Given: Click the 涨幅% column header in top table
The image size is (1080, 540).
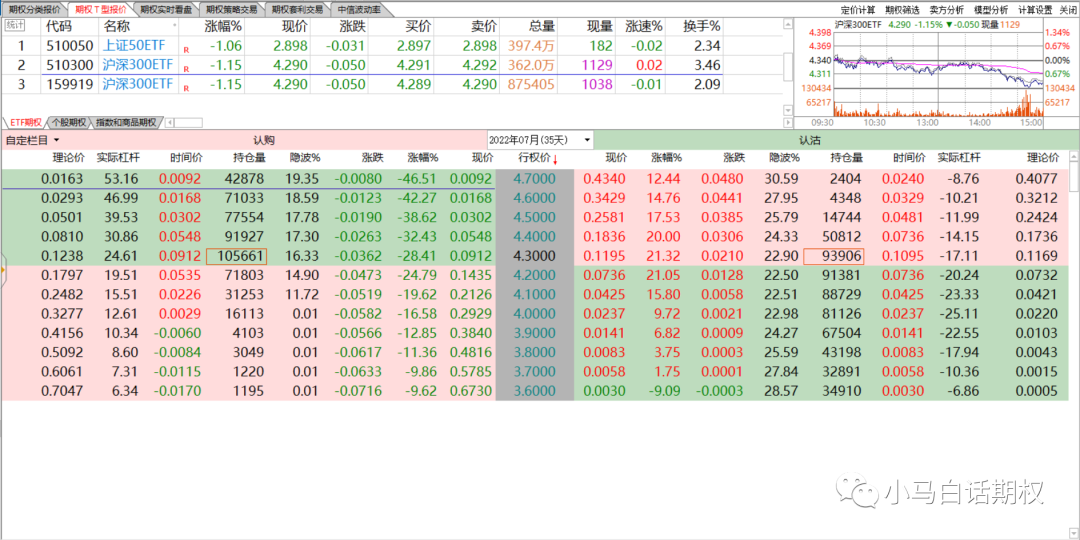Looking at the screenshot, I should [223, 25].
